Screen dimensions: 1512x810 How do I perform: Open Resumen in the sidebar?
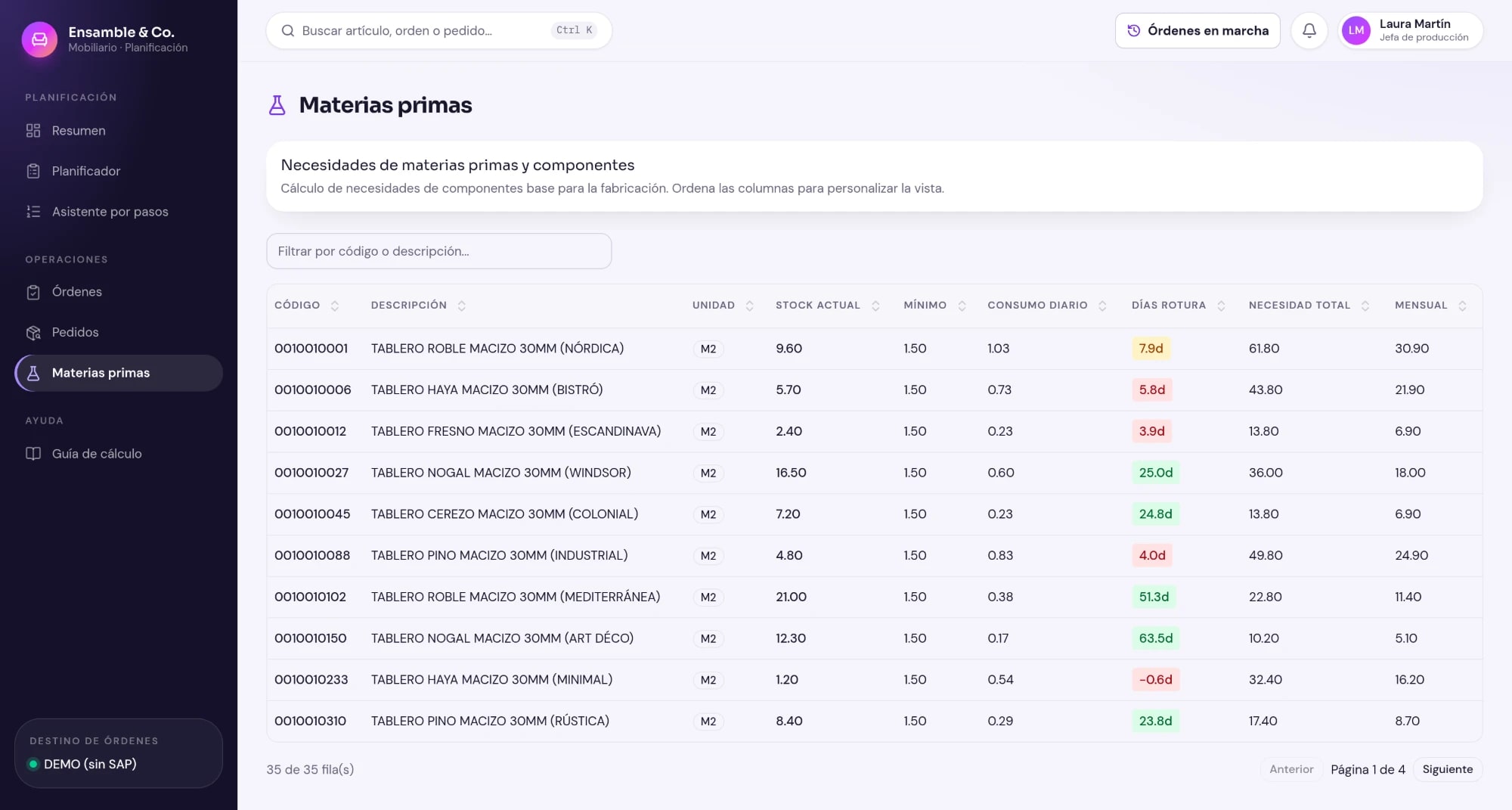[119, 131]
